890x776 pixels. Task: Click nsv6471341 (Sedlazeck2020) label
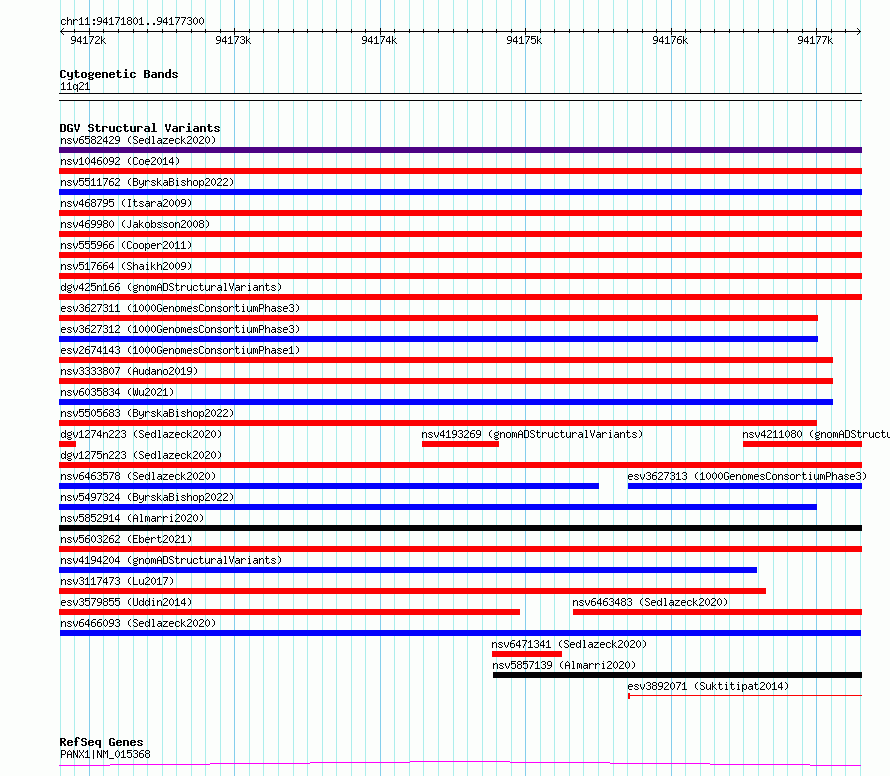[x=569, y=644]
